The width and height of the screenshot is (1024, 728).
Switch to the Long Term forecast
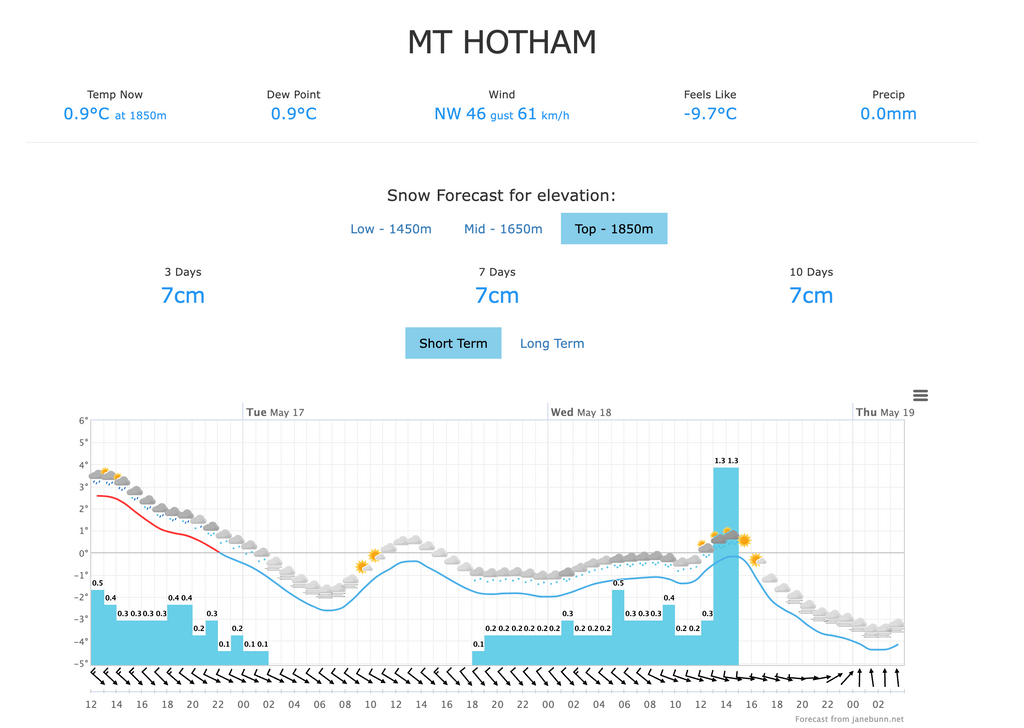point(552,343)
